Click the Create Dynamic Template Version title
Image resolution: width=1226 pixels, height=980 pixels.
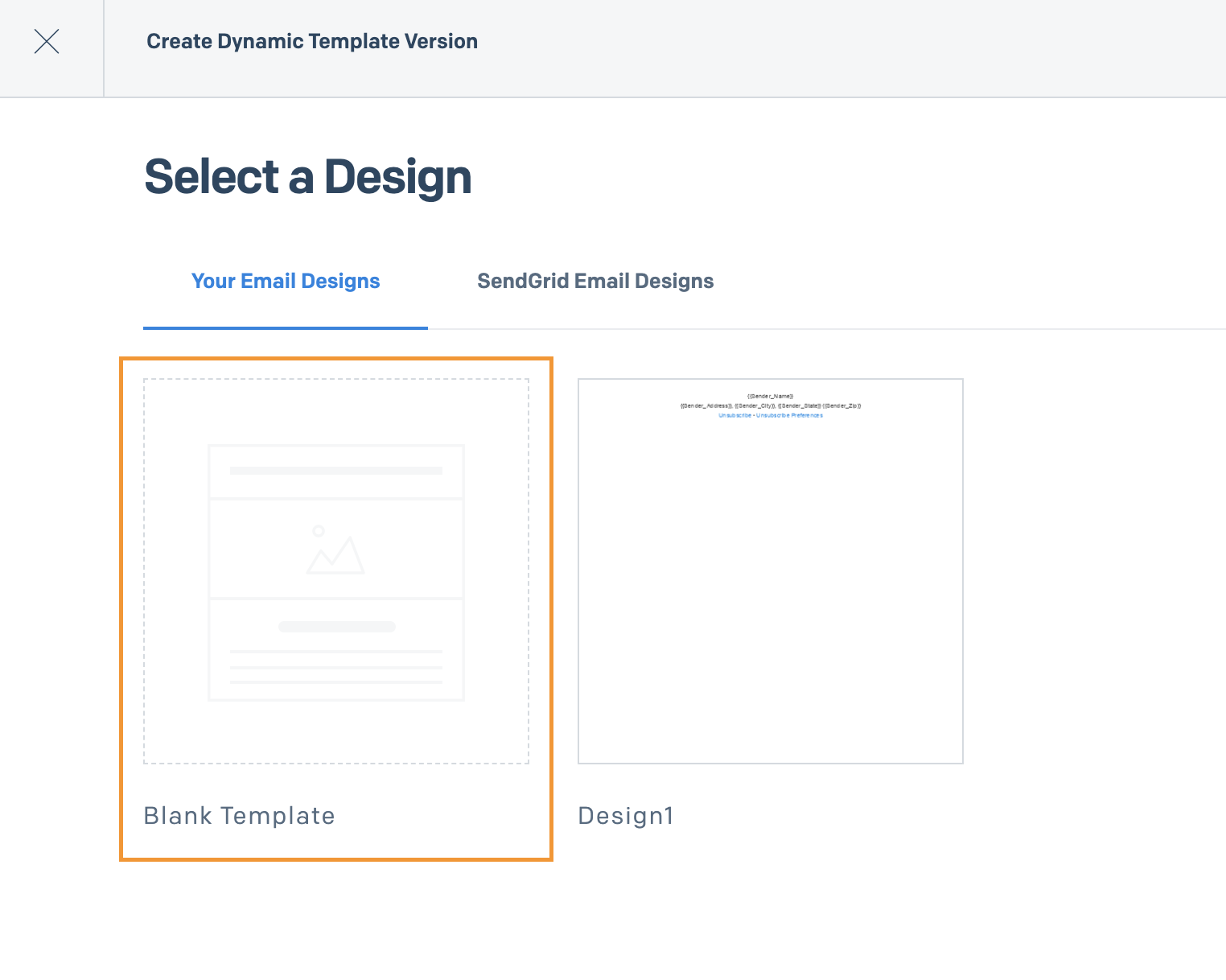tap(311, 41)
